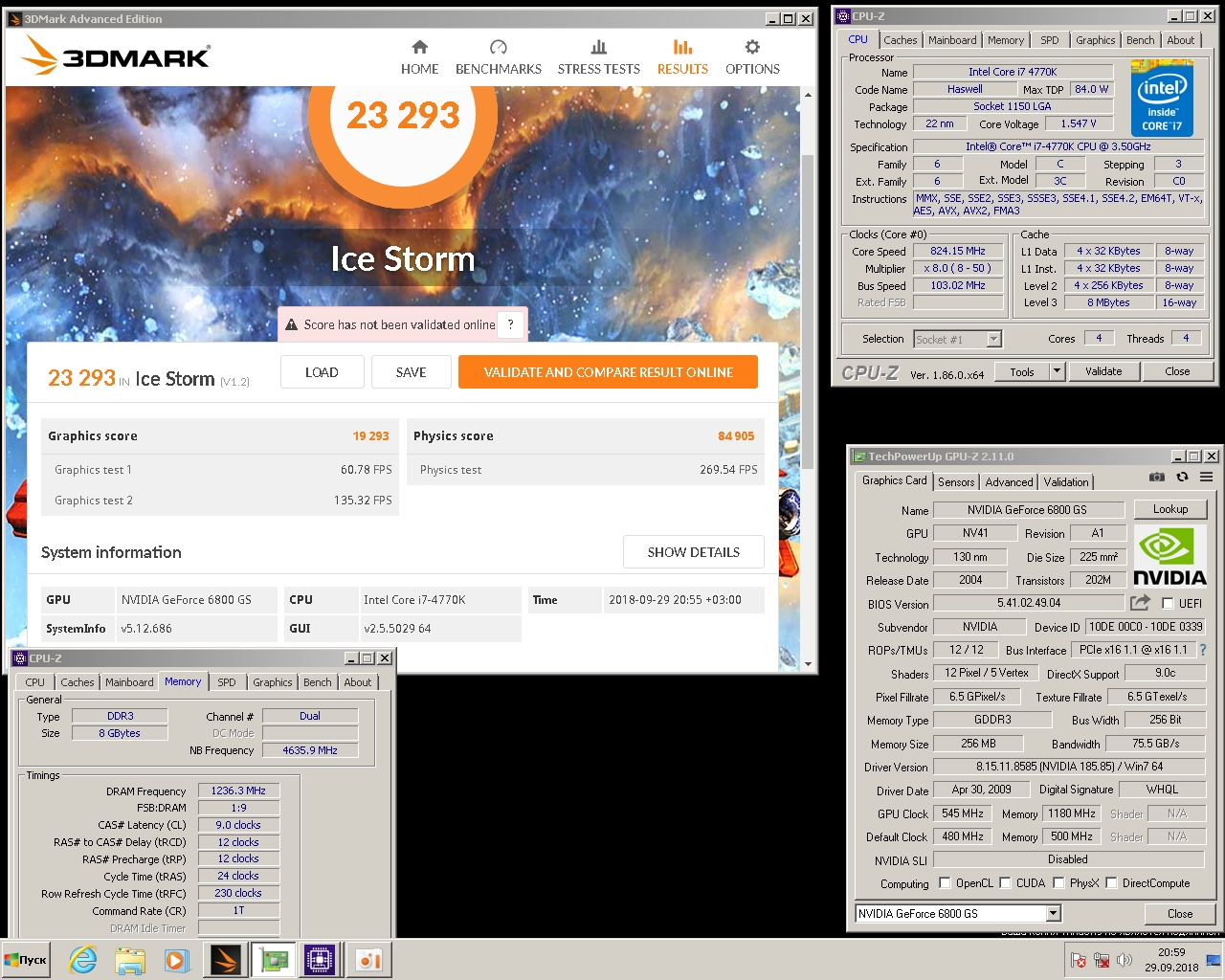1225x980 pixels.
Task: Click the Intel Core i7 4770K name field
Action: pos(1013,72)
